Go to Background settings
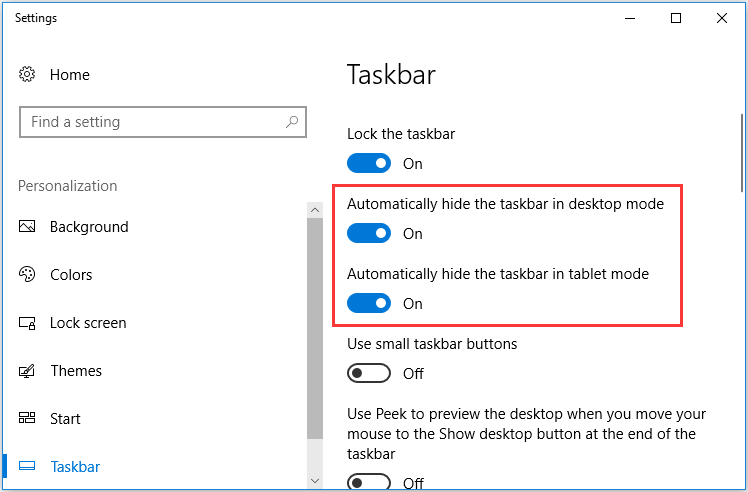 [89, 227]
